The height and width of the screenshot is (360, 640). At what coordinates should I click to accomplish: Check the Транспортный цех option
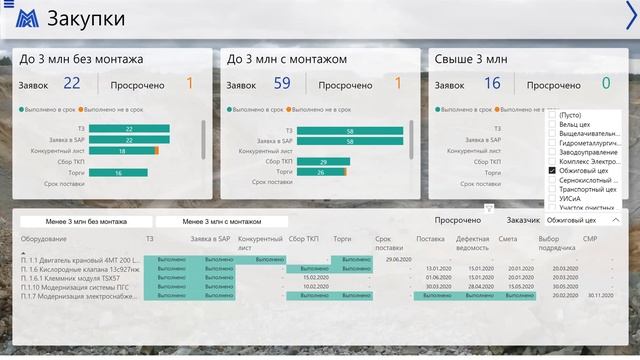[x=552, y=189]
